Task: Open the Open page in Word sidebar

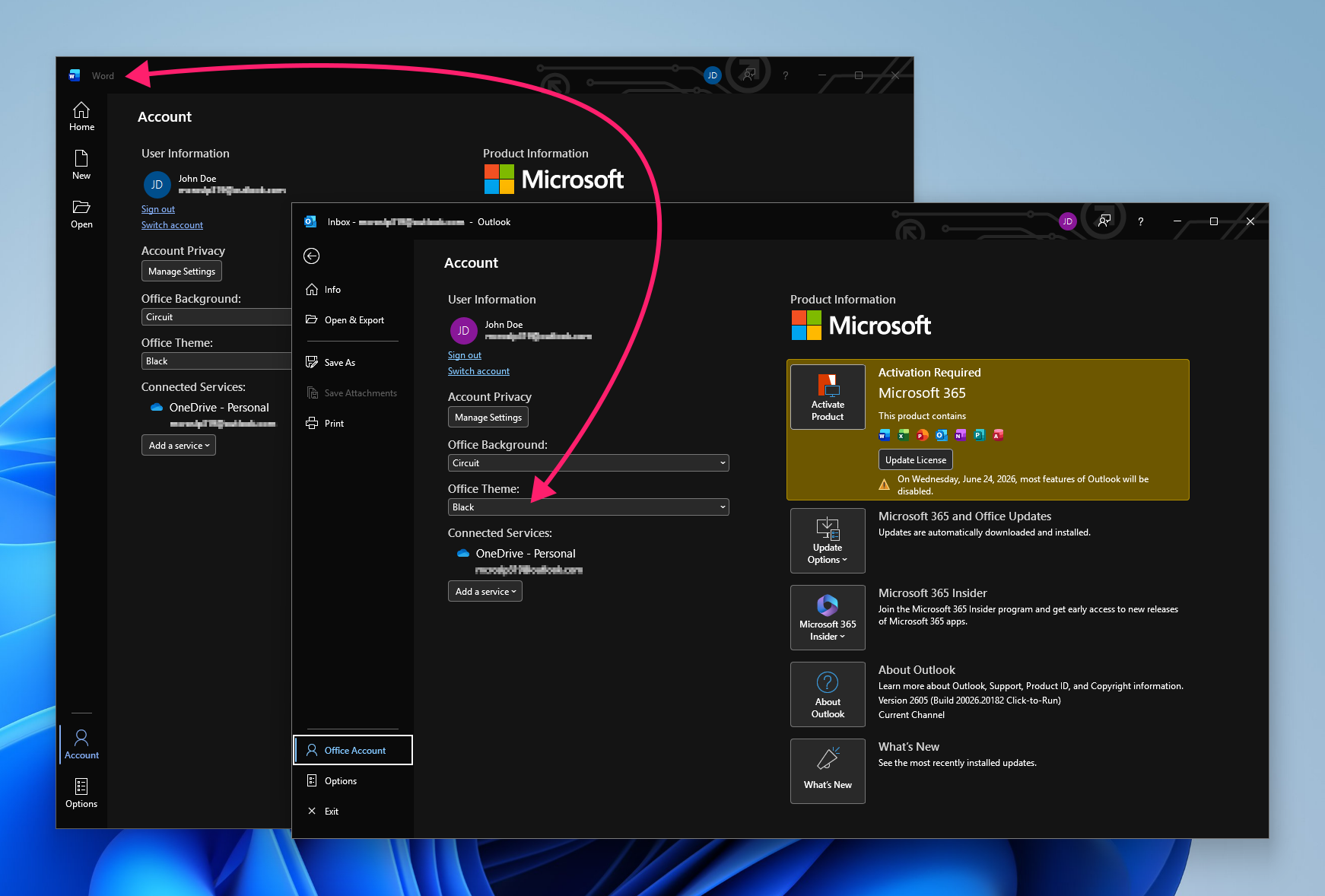Action: (x=81, y=214)
